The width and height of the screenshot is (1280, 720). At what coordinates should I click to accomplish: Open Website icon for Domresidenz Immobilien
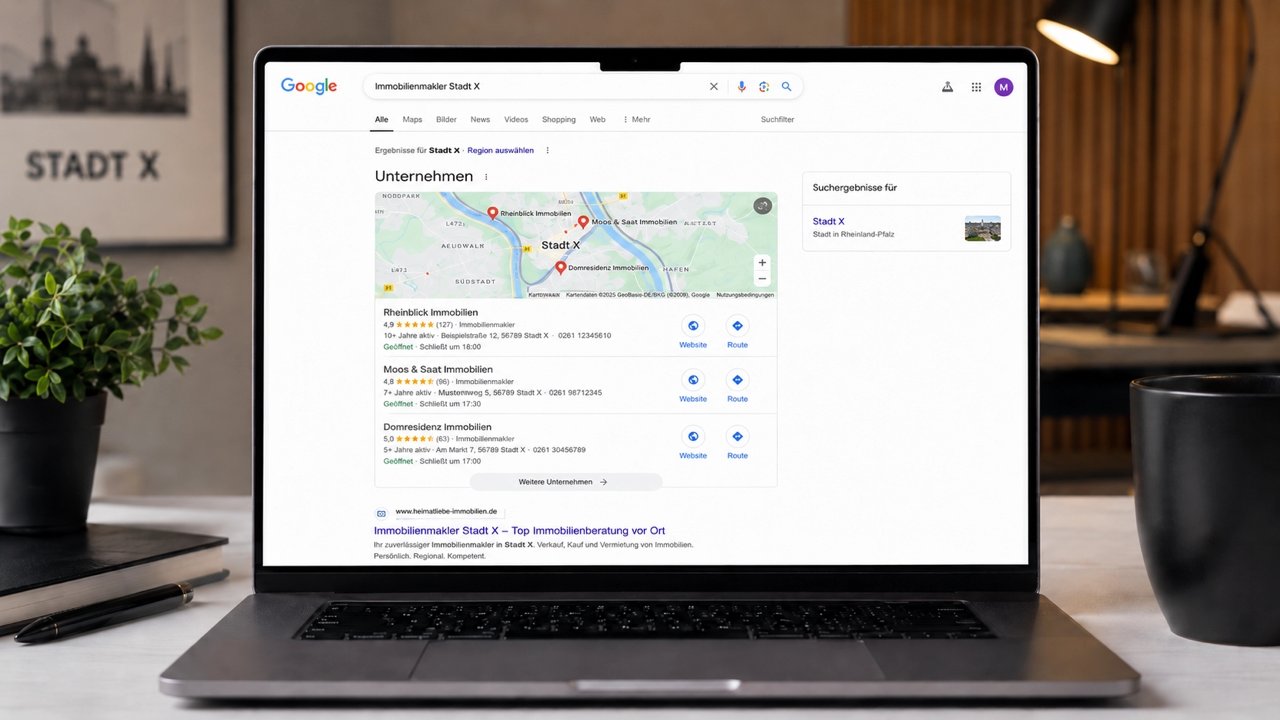point(693,437)
